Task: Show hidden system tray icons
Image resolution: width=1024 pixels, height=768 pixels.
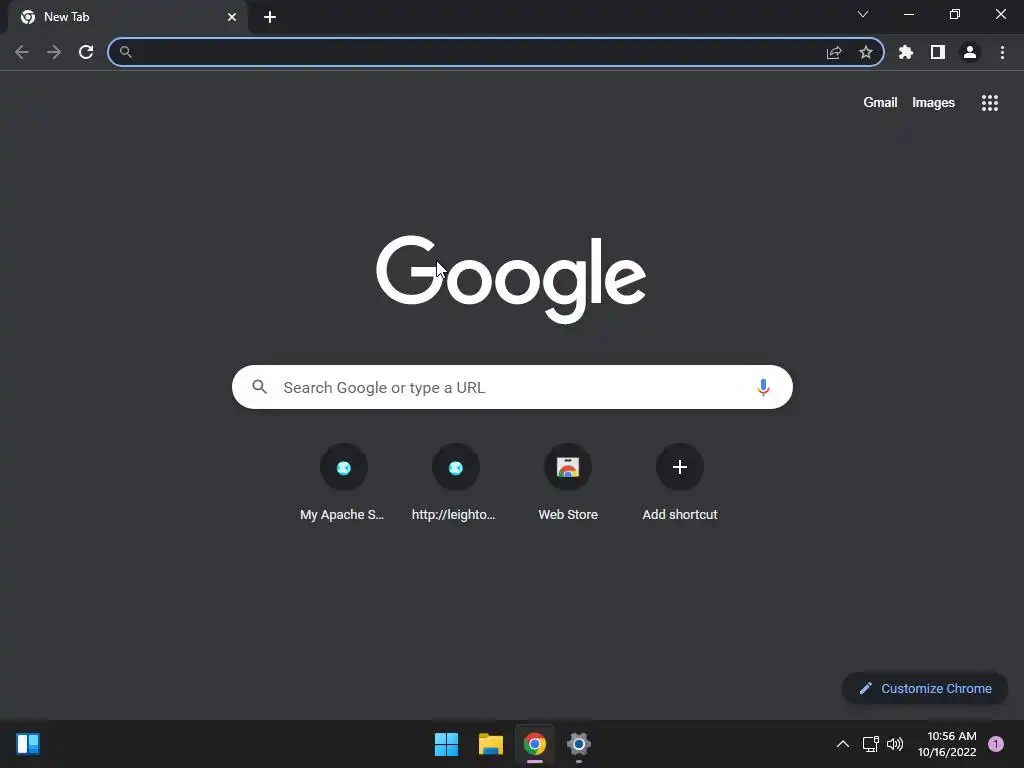Action: click(x=843, y=744)
